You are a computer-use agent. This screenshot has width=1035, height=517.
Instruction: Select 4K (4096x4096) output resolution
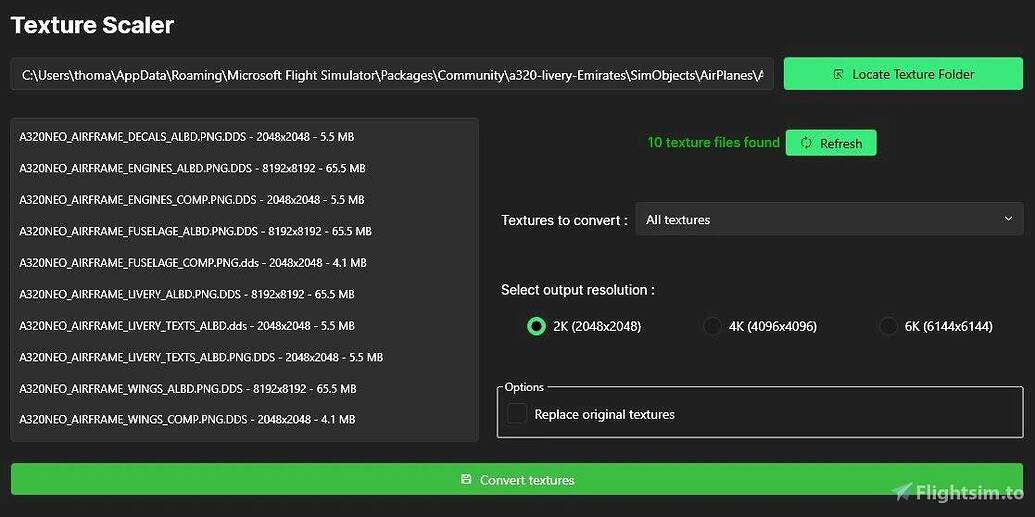(x=712, y=326)
